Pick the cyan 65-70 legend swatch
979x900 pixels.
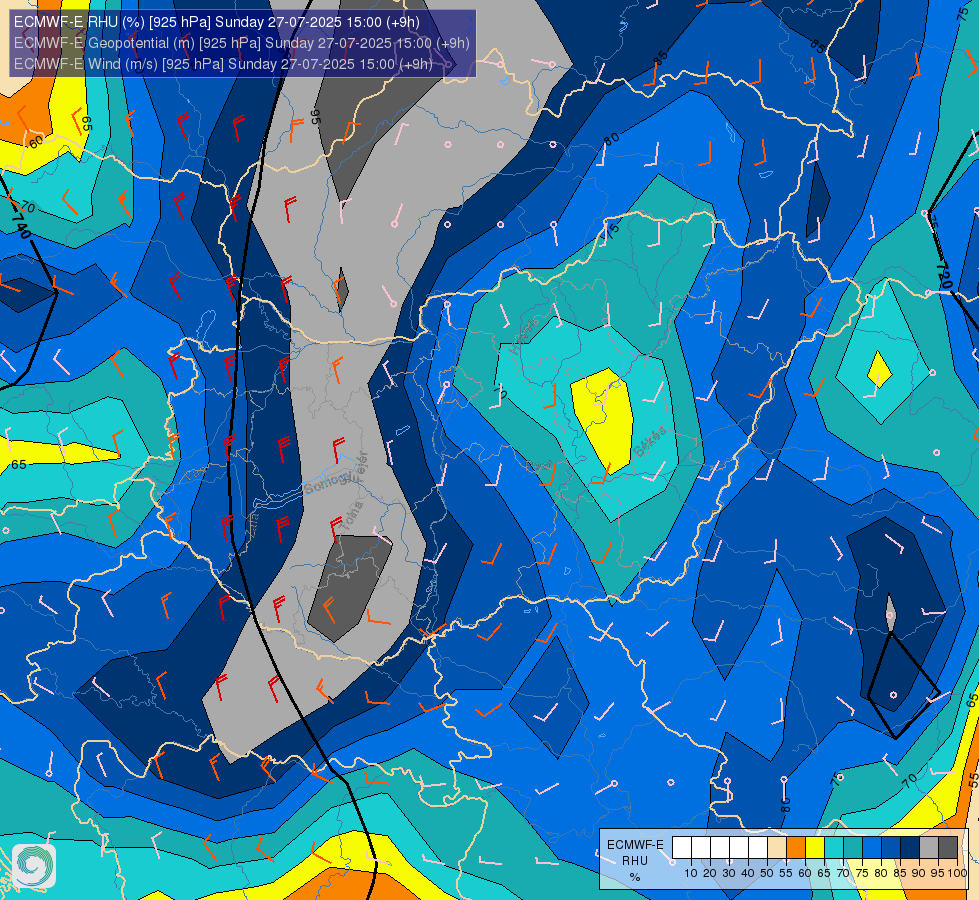click(834, 847)
